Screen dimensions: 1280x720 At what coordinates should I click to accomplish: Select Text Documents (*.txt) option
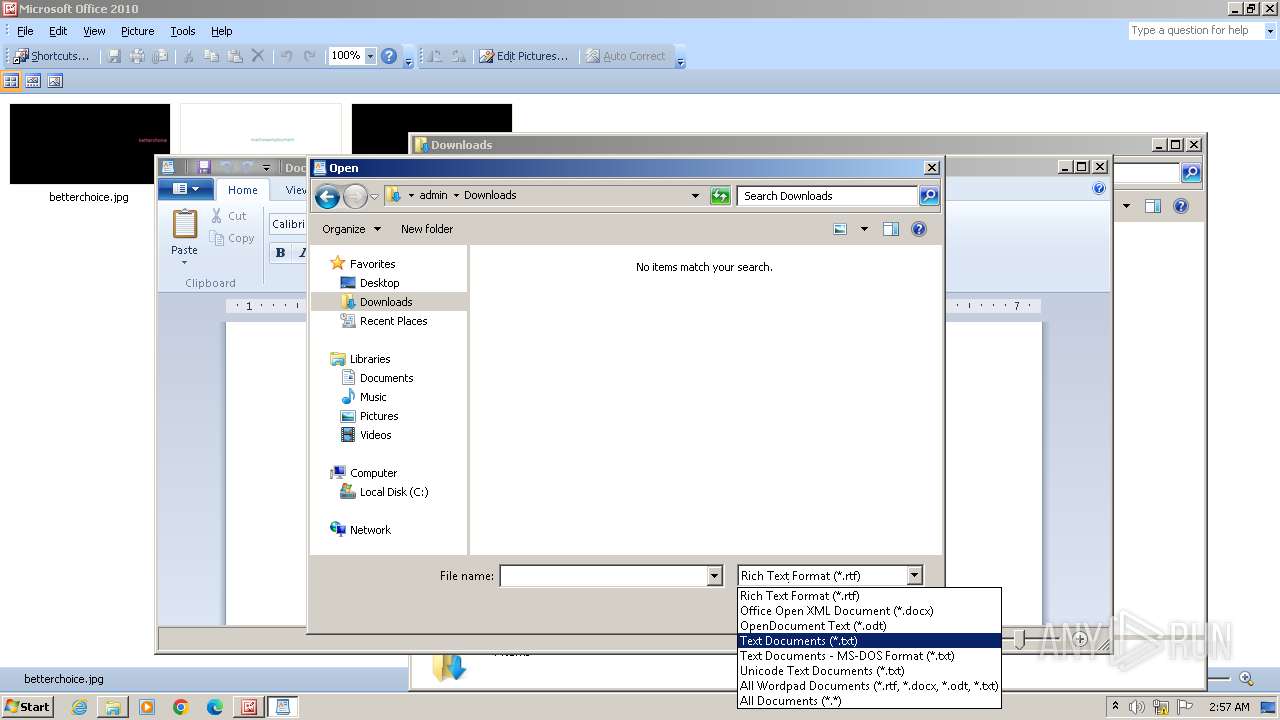click(x=868, y=641)
